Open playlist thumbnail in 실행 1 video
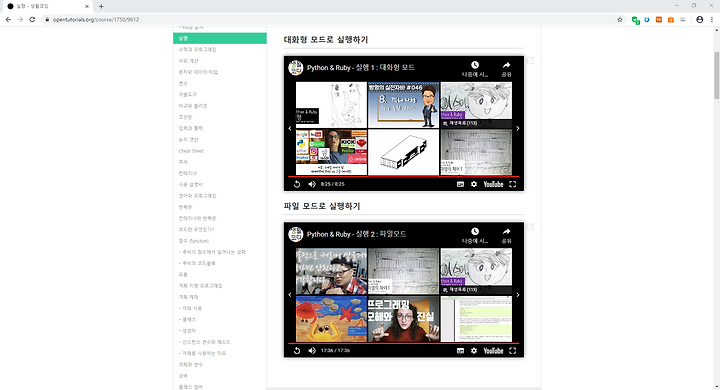 476,105
